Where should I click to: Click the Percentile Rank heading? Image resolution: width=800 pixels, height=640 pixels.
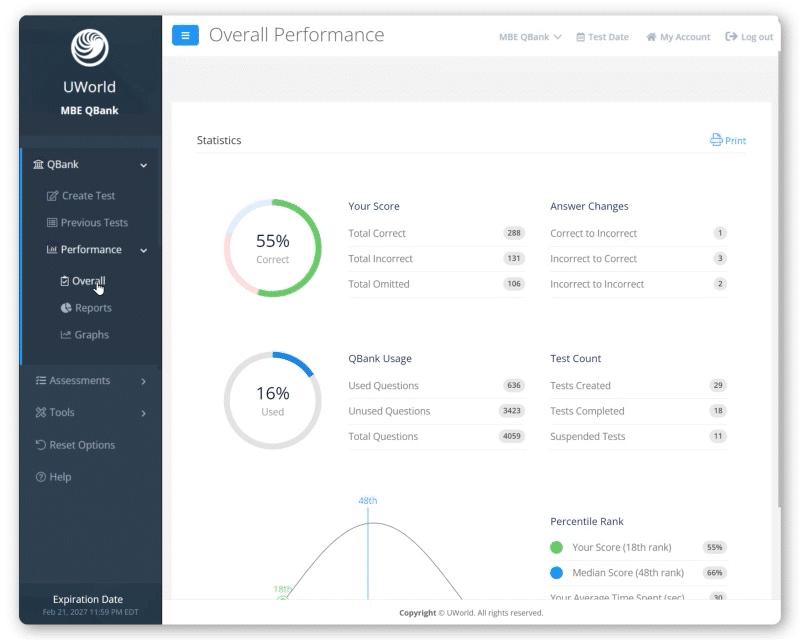coord(587,522)
